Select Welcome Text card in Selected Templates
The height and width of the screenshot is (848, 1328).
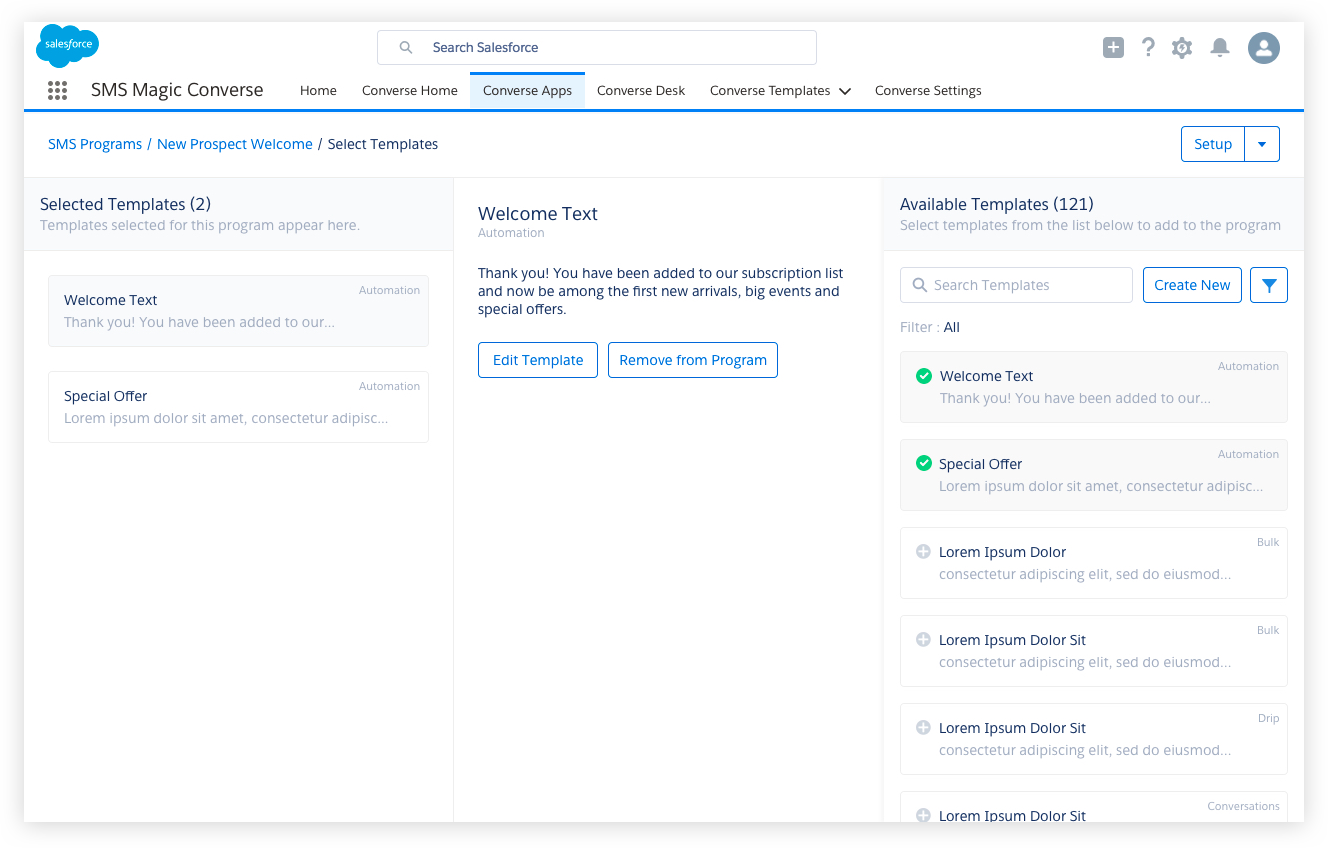pos(238,311)
